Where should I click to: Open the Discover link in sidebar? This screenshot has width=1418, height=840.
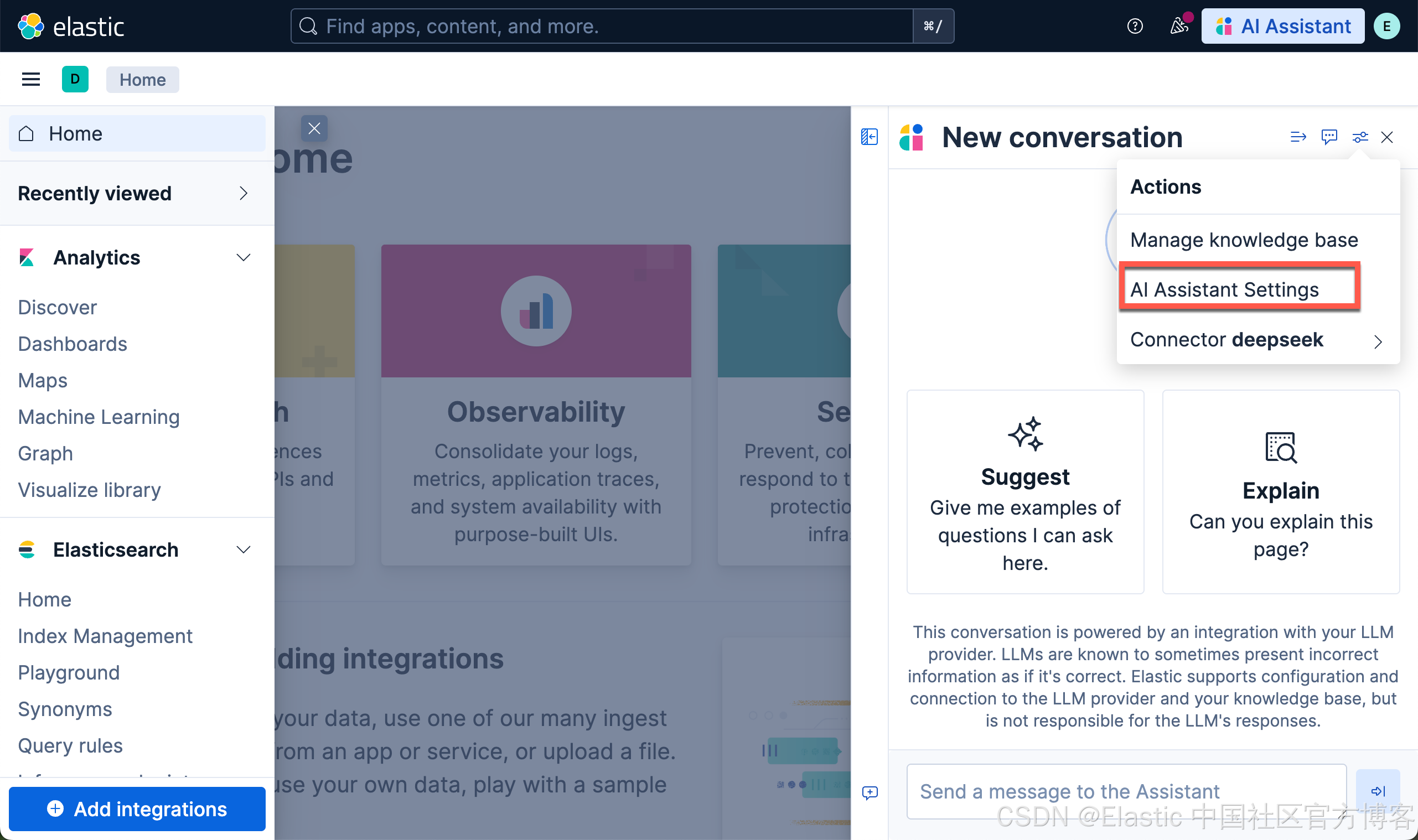tap(57, 307)
